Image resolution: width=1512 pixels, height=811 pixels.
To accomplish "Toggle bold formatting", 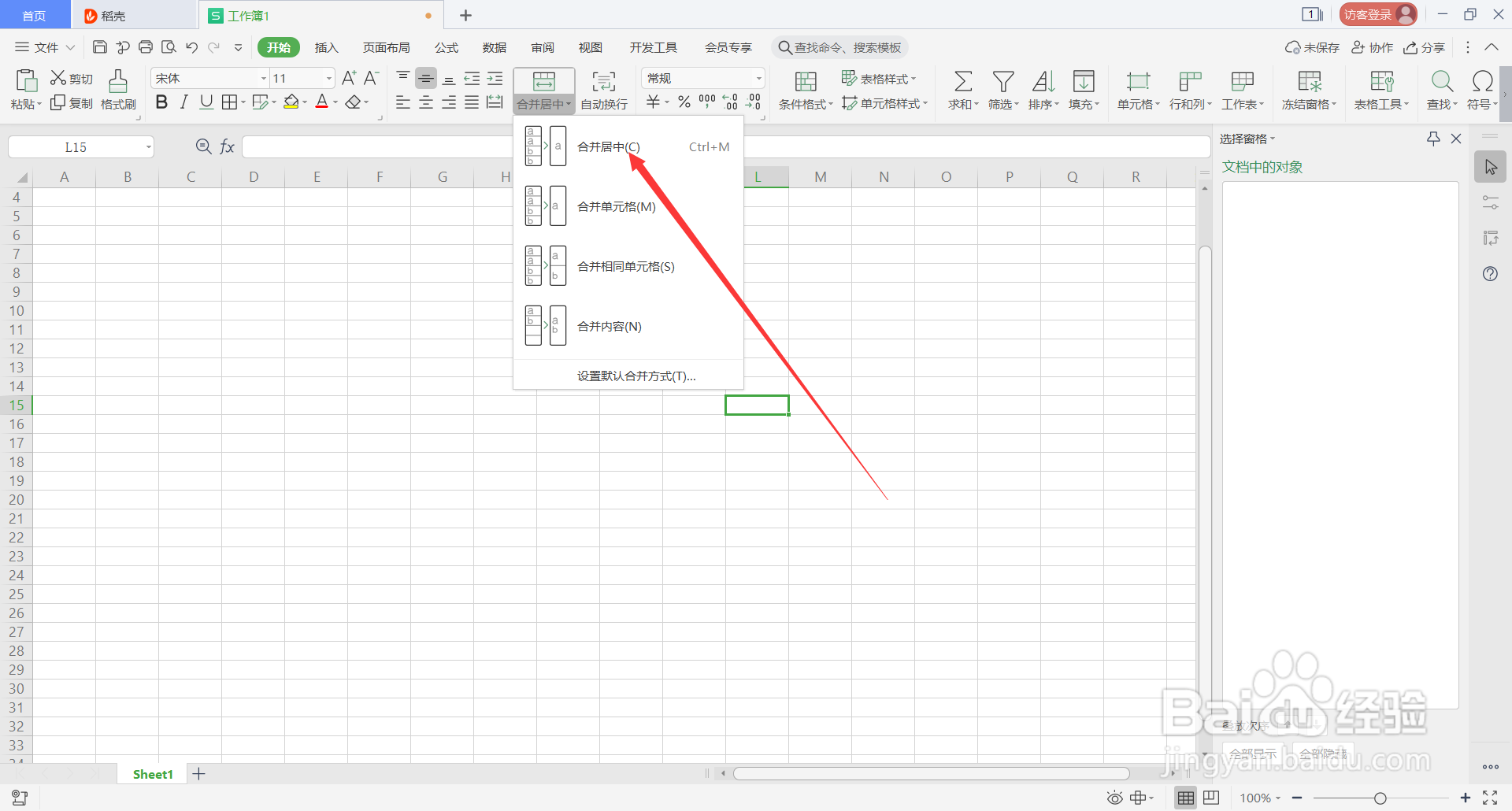I will coord(161,102).
